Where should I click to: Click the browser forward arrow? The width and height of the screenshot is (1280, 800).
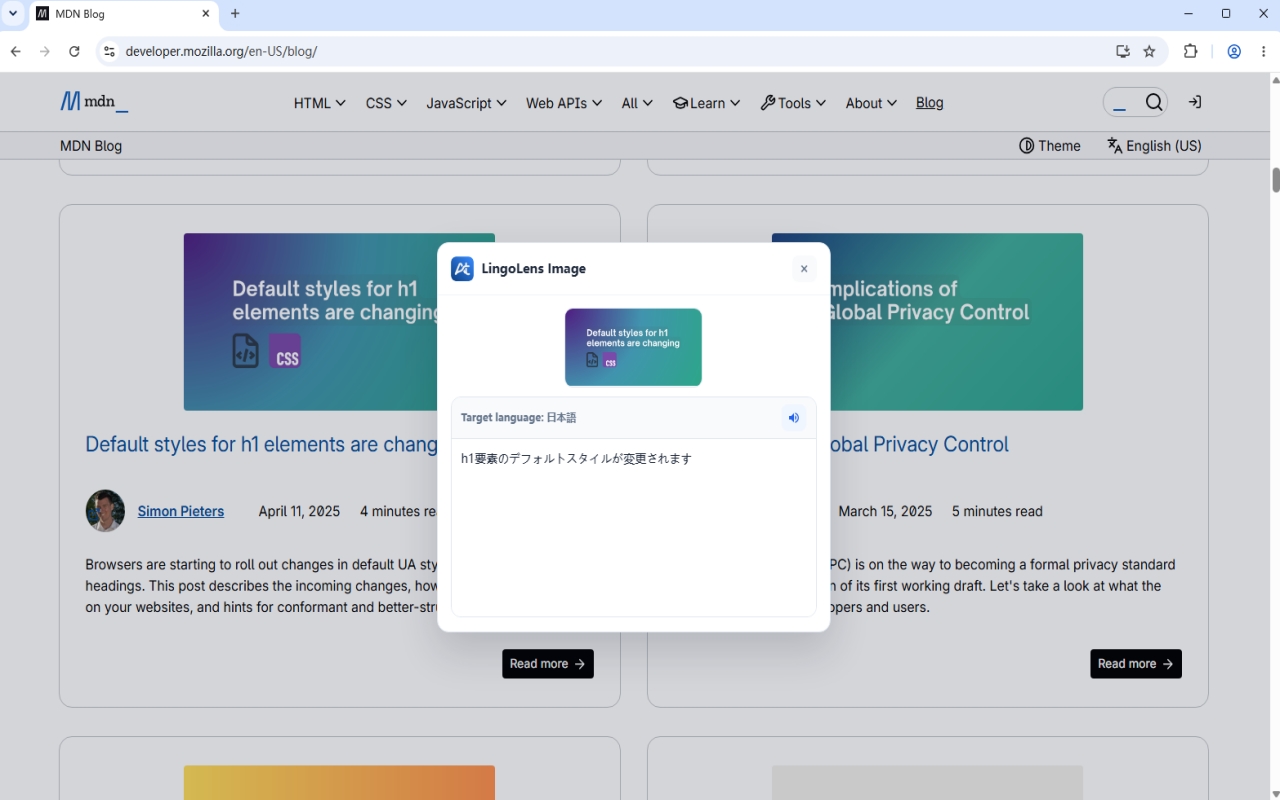coord(44,51)
